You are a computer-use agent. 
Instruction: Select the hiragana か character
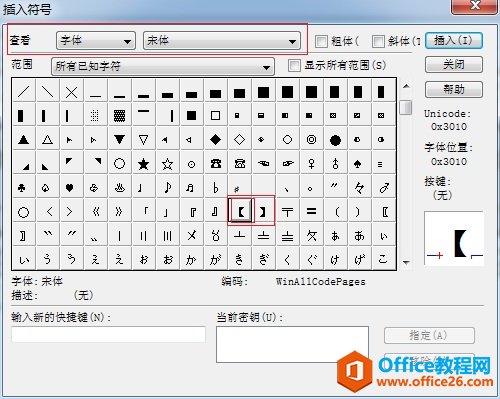click(191, 259)
